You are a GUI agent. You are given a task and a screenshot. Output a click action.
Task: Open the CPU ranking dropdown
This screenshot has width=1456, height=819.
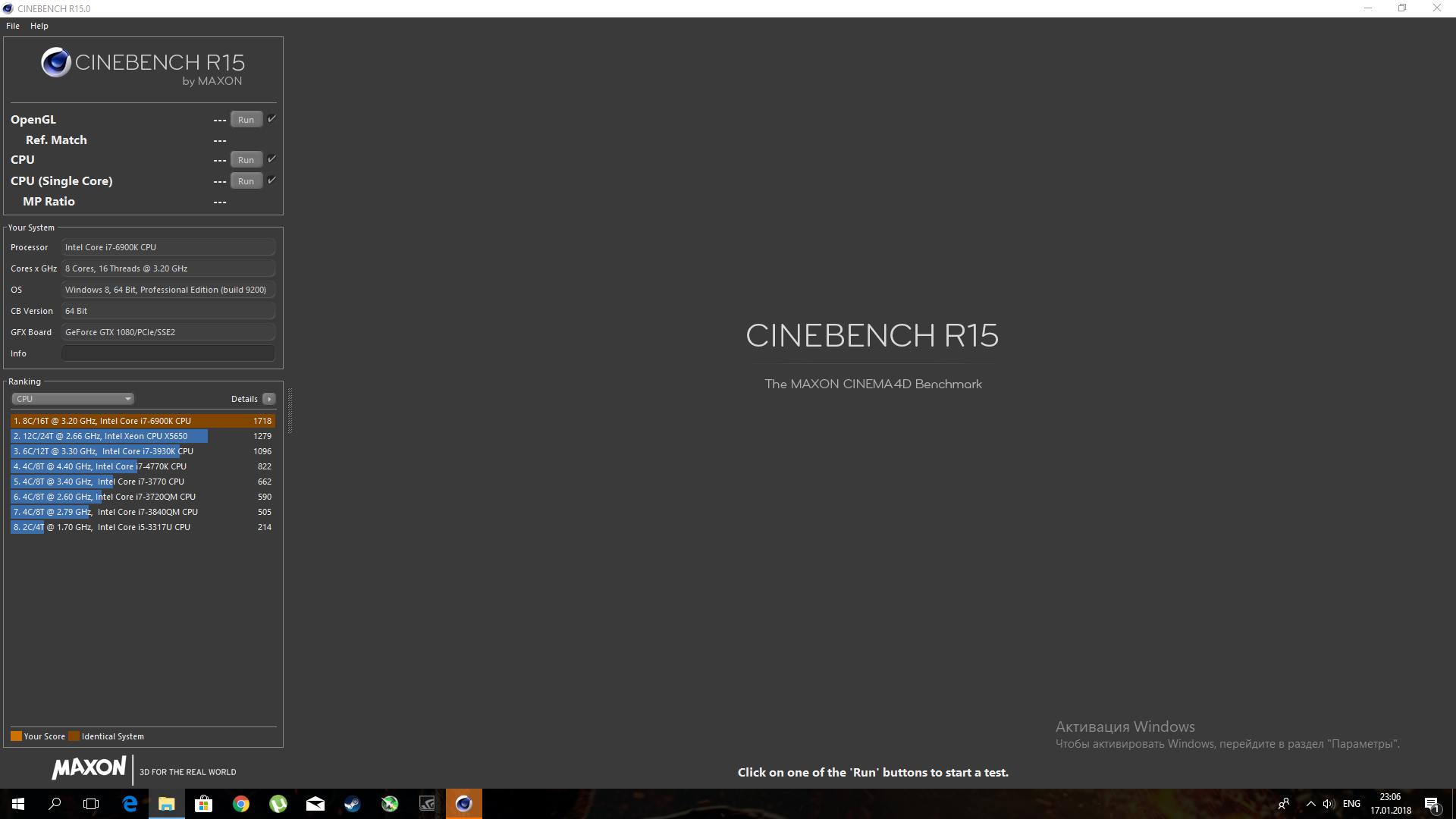tap(73, 399)
